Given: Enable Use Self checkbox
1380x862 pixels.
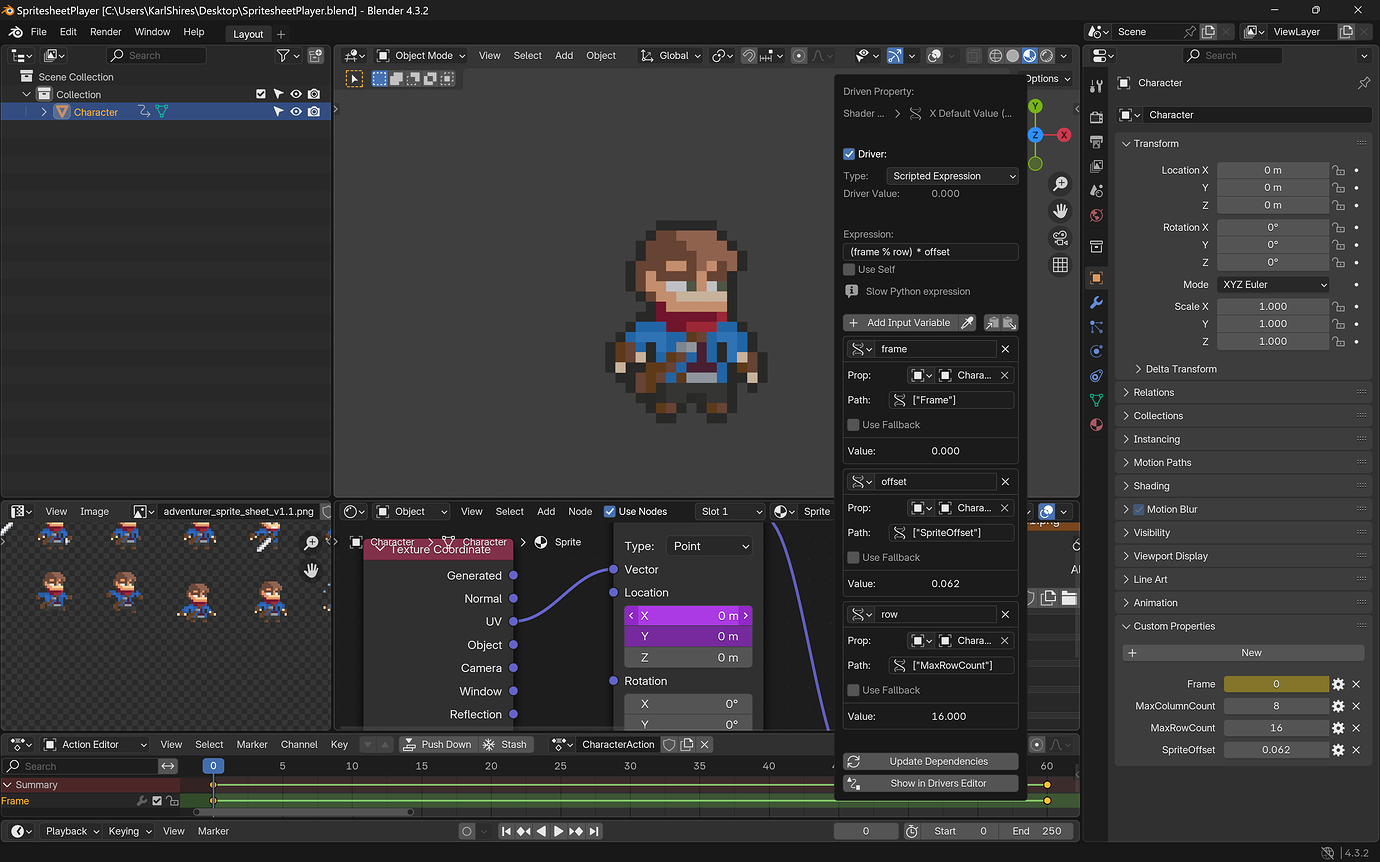Looking at the screenshot, I should click(849, 269).
